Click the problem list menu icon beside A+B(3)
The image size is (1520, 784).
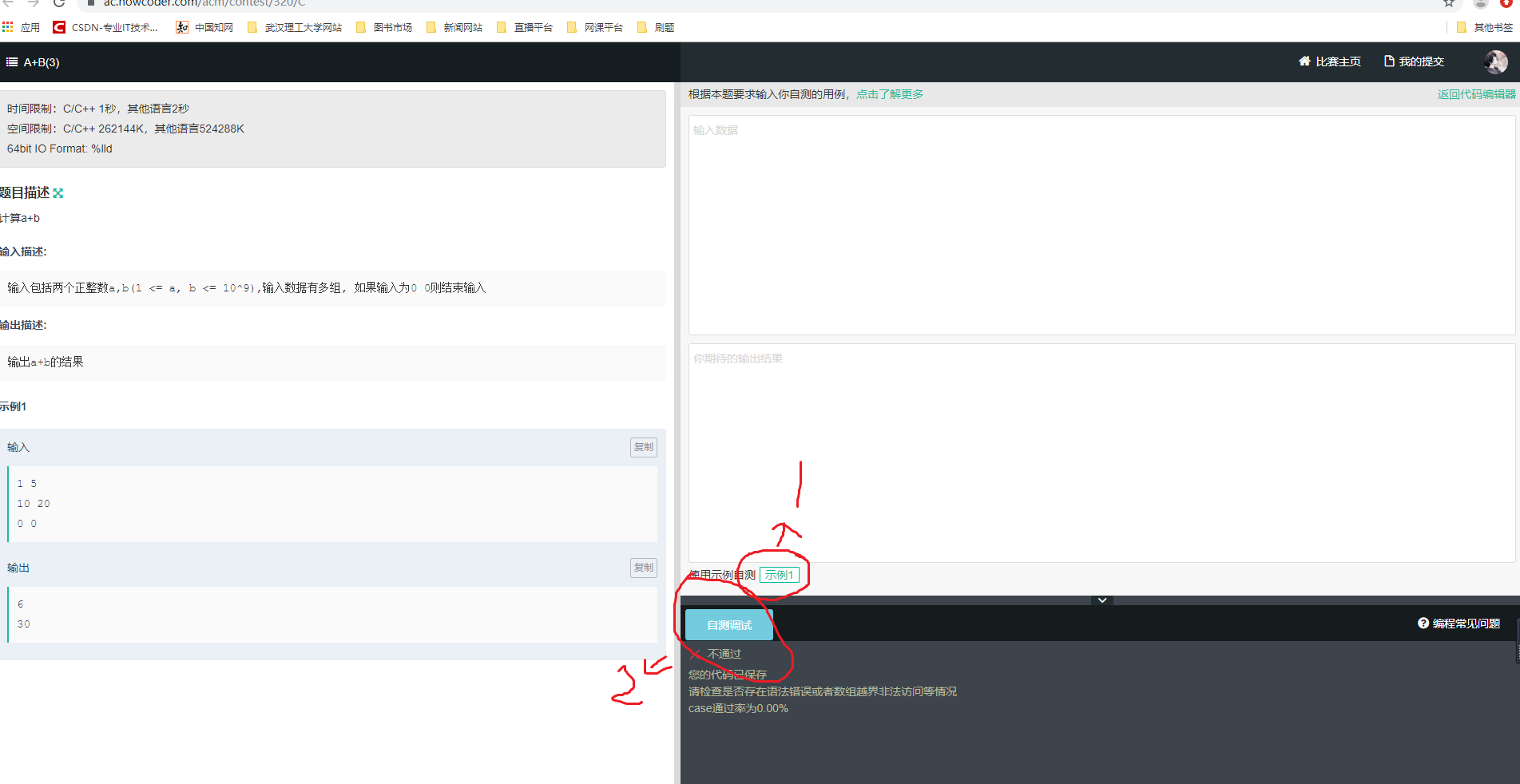point(12,61)
